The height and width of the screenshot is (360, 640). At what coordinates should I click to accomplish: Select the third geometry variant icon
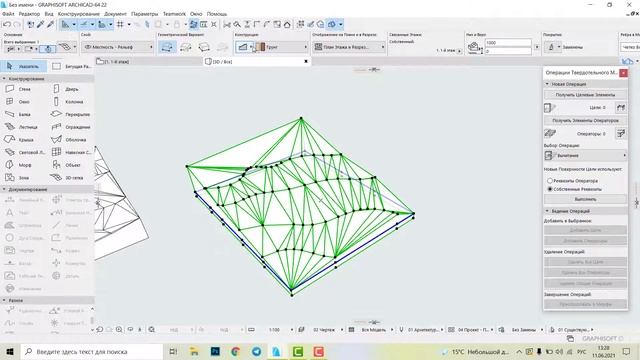(204, 47)
